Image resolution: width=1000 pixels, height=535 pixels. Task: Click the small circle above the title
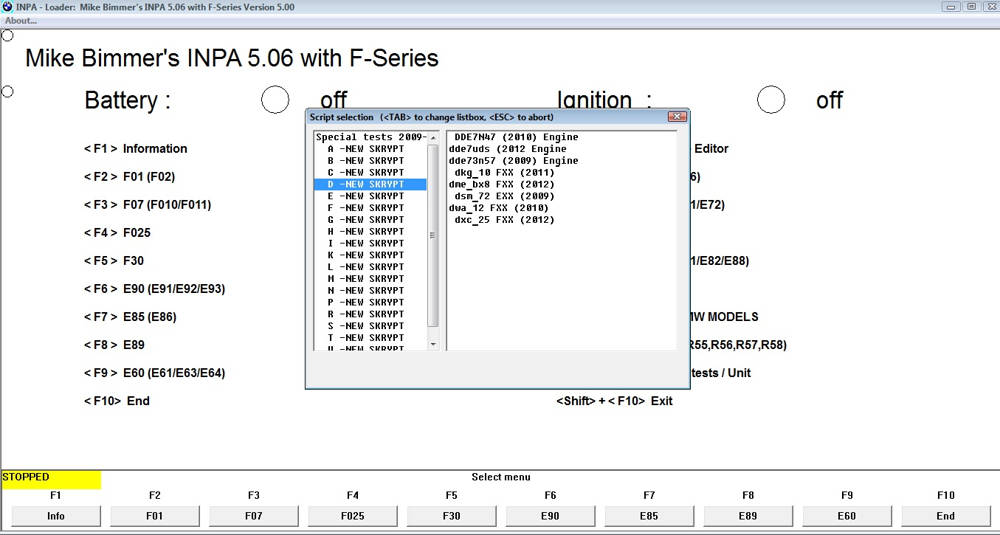7,35
